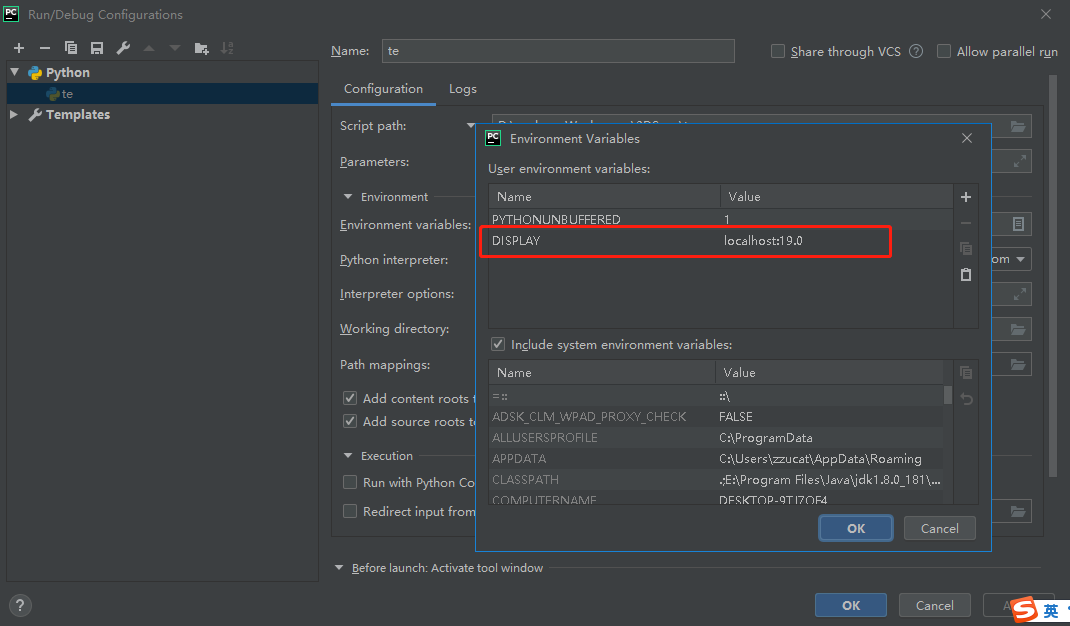Remove the selected run configuration

point(44,47)
